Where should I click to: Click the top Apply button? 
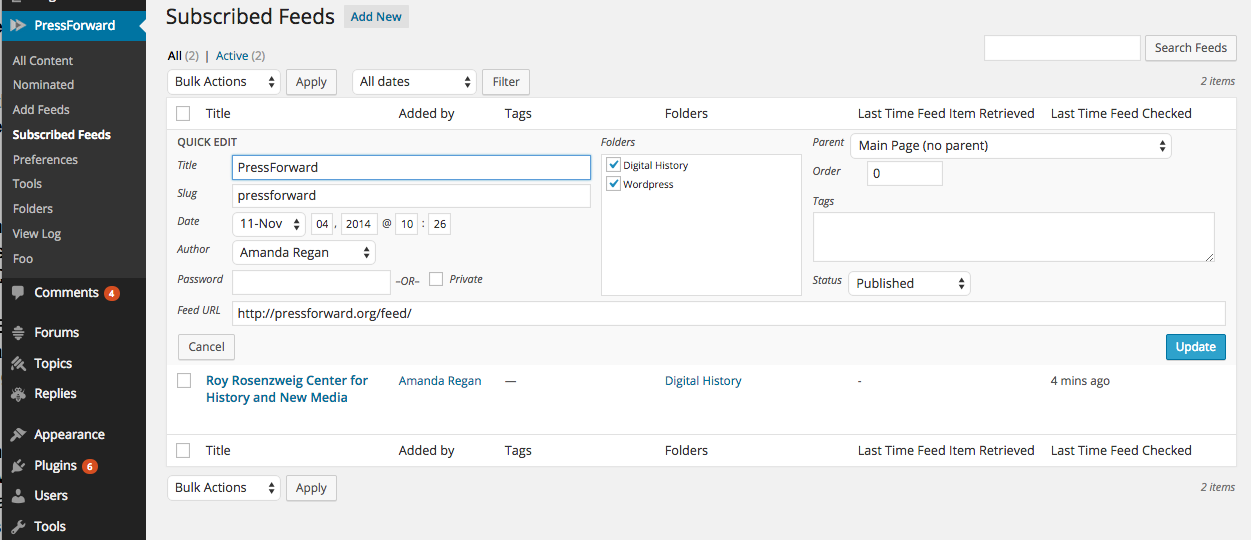[311, 82]
